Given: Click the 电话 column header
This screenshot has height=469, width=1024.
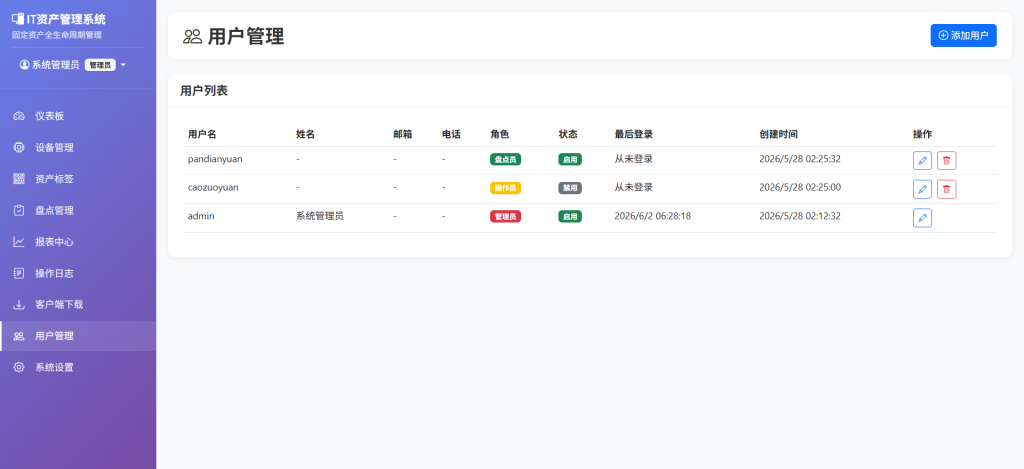Looking at the screenshot, I should (451, 135).
